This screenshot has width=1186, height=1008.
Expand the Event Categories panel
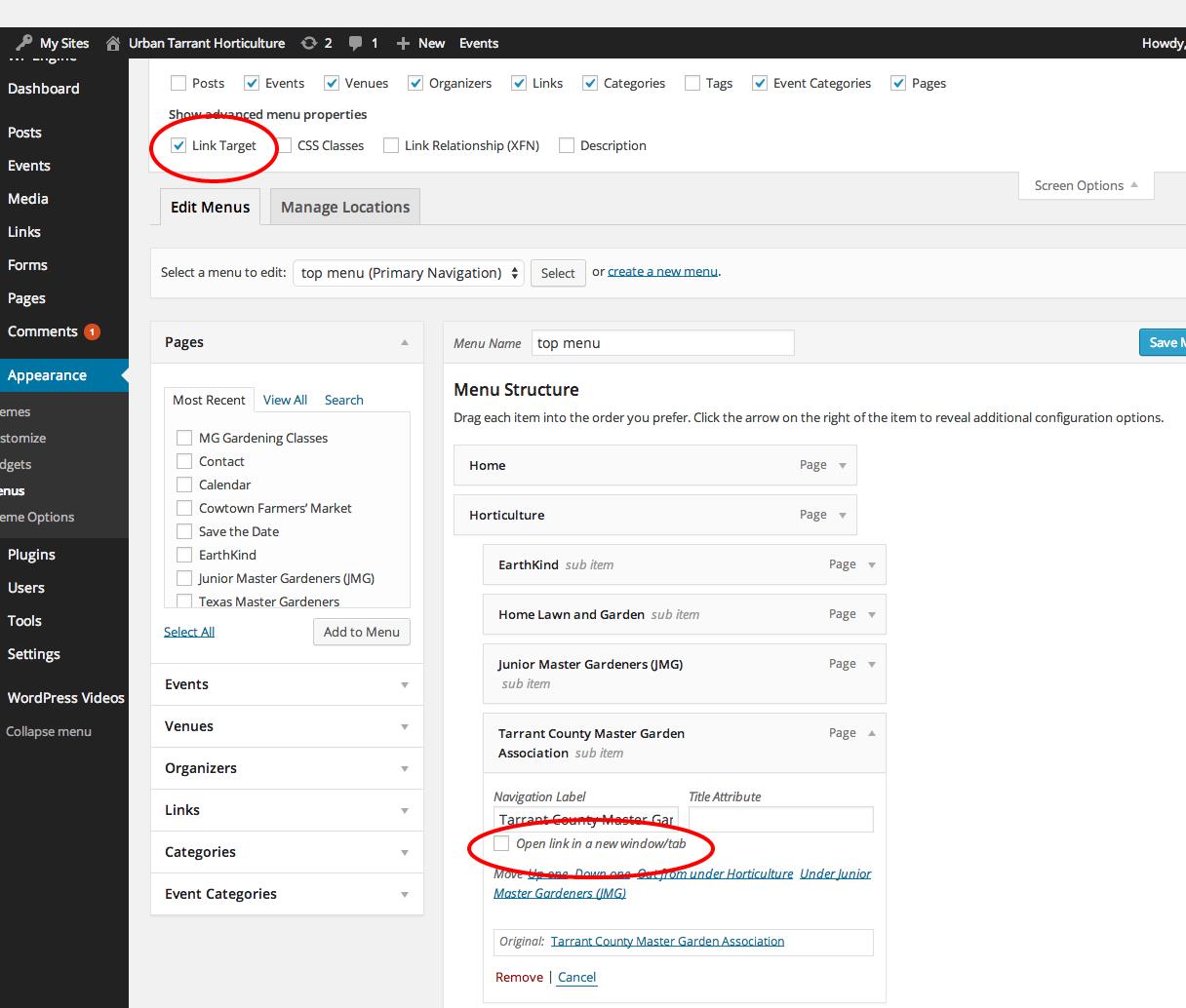click(405, 894)
